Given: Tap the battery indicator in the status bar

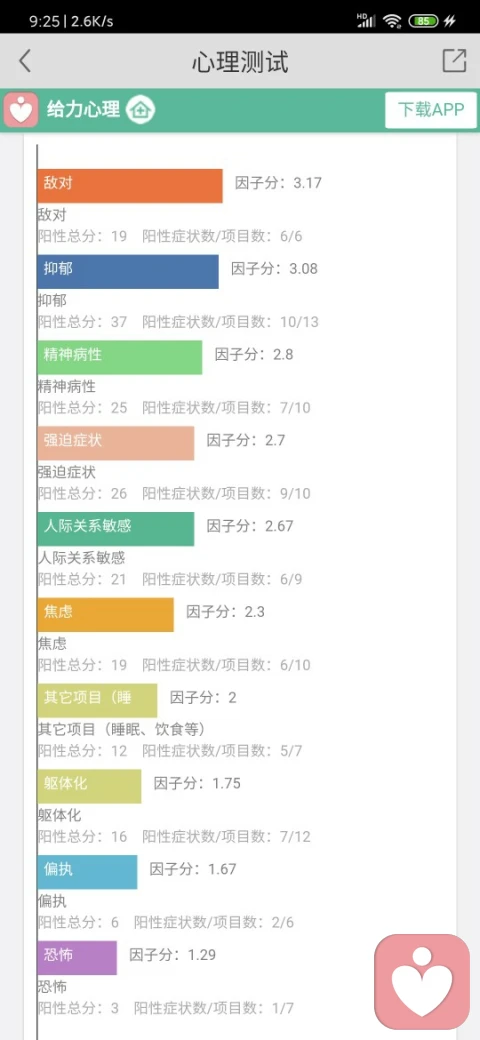Looking at the screenshot, I should pyautogui.click(x=424, y=21).
